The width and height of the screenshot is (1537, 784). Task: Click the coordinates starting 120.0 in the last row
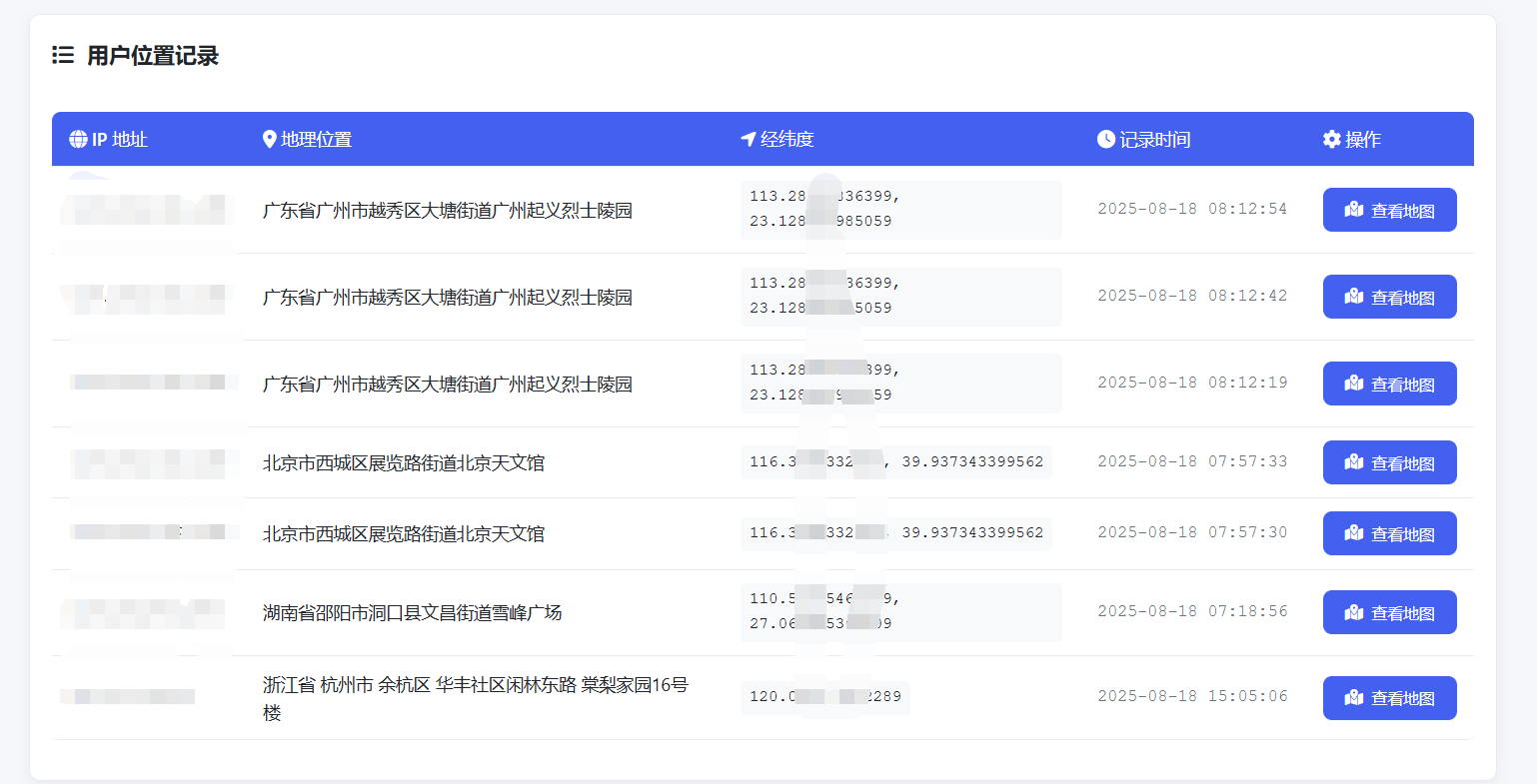pyautogui.click(x=825, y=697)
